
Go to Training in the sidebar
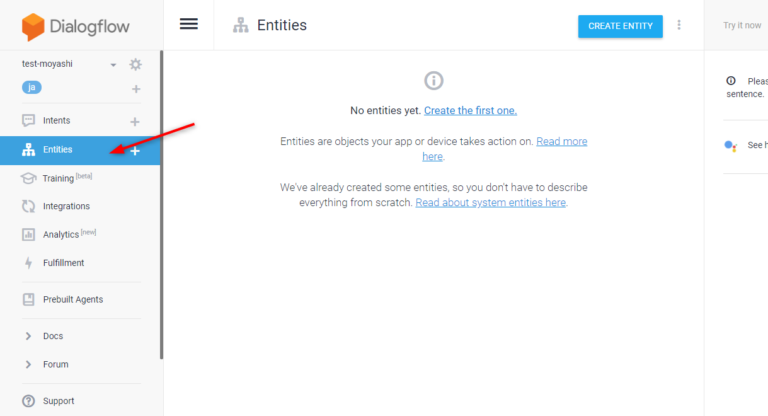click(58, 178)
